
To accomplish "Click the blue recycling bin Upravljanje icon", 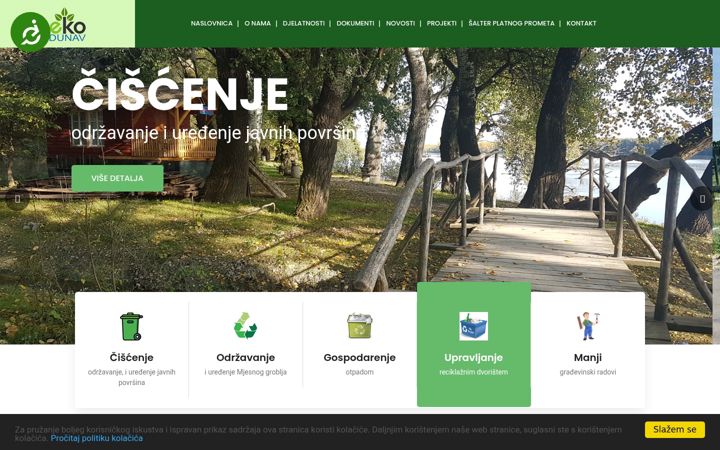I will tap(473, 326).
